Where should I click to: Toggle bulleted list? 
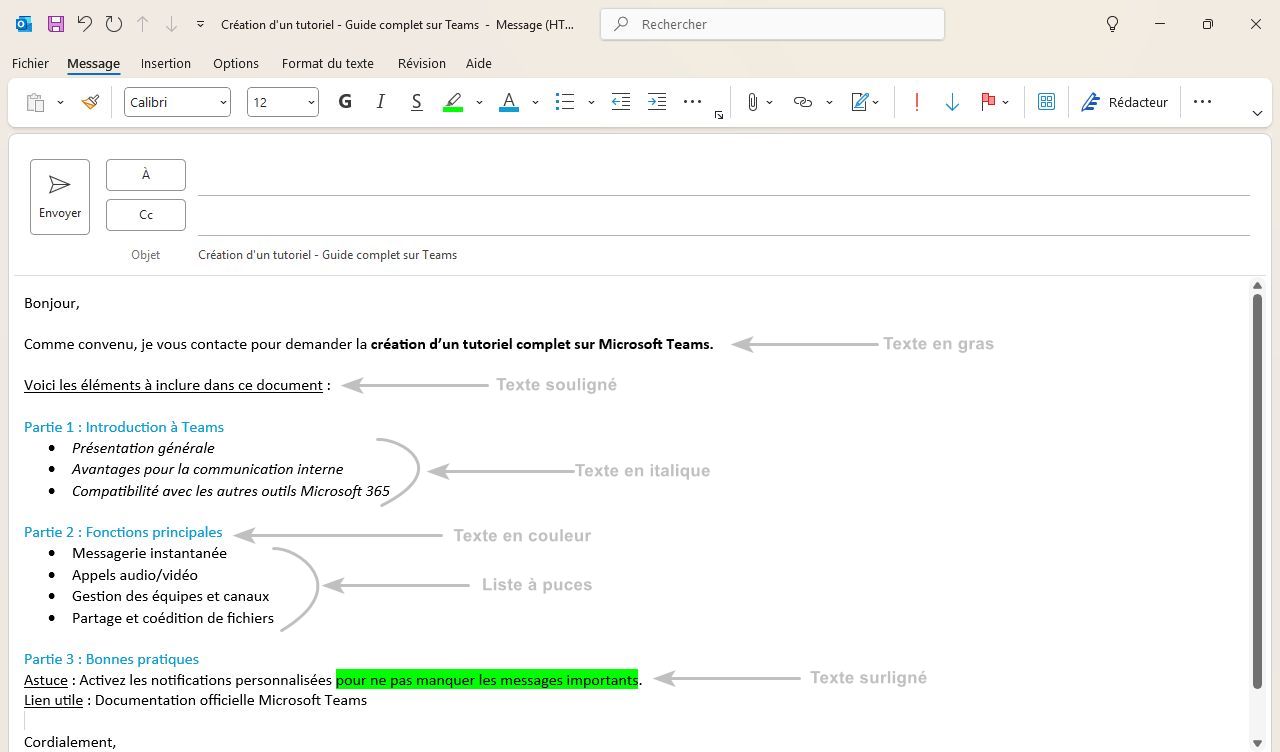pos(565,102)
